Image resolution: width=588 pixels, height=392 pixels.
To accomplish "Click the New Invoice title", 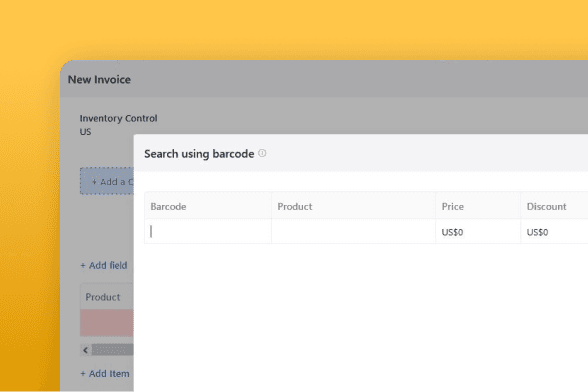I will pyautogui.click(x=99, y=80).
